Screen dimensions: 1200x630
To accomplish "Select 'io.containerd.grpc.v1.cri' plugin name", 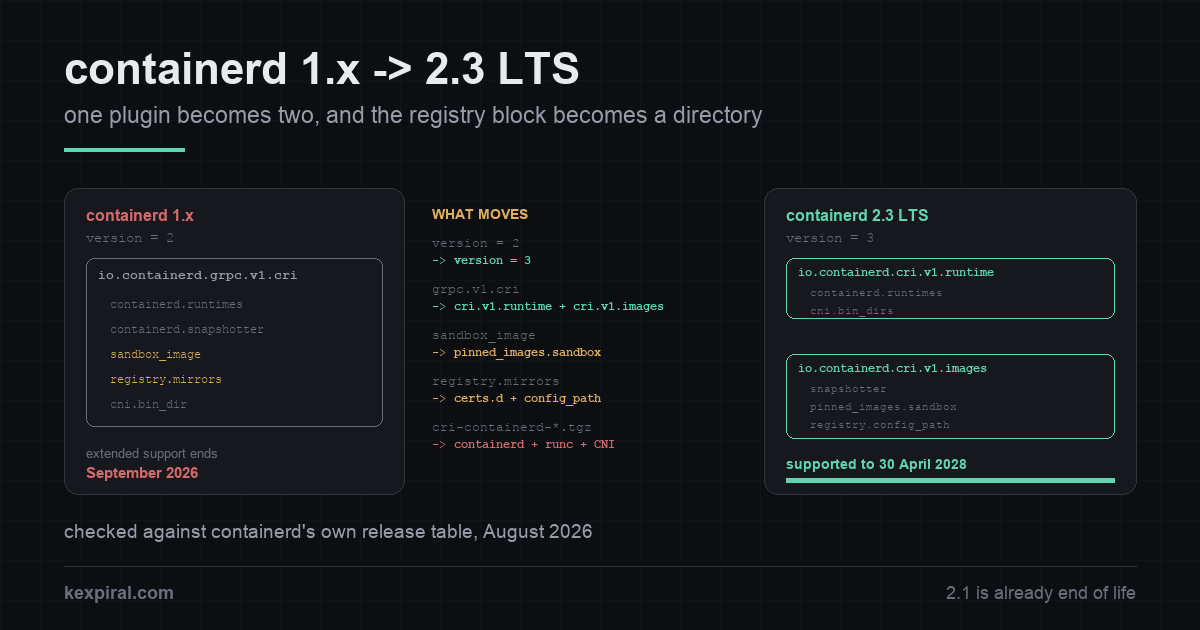I will [197, 275].
